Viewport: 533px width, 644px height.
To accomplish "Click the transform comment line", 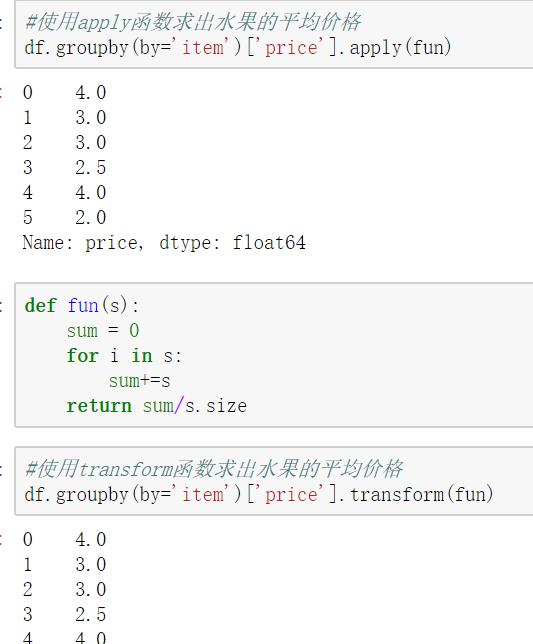I will point(214,469).
